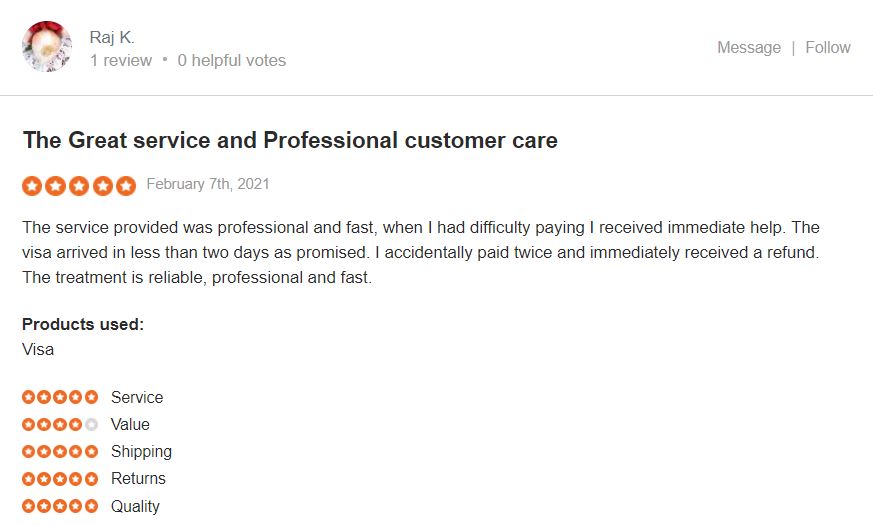
Task: Click the empty fifth star in Value rating
Action: 91,425
